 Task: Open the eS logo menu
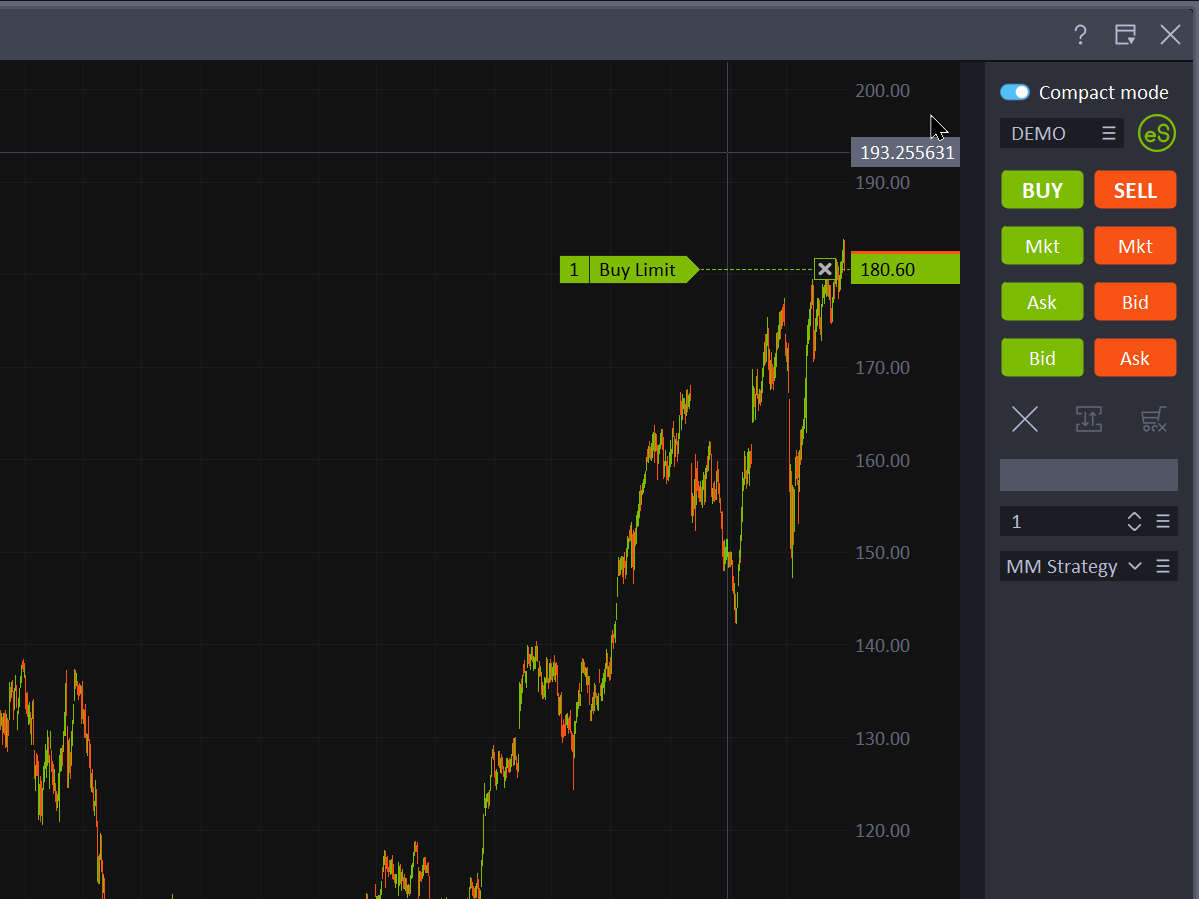click(1156, 133)
